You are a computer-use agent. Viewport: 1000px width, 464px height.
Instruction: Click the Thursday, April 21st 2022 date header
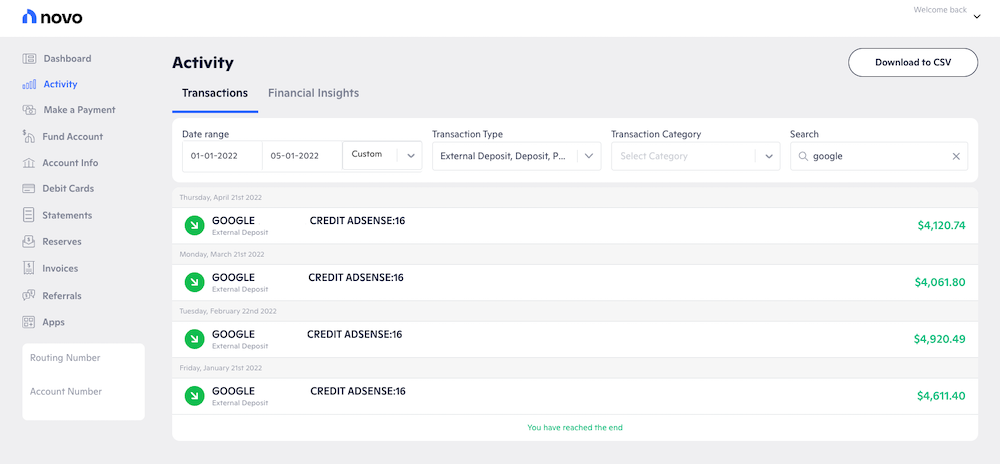point(220,198)
